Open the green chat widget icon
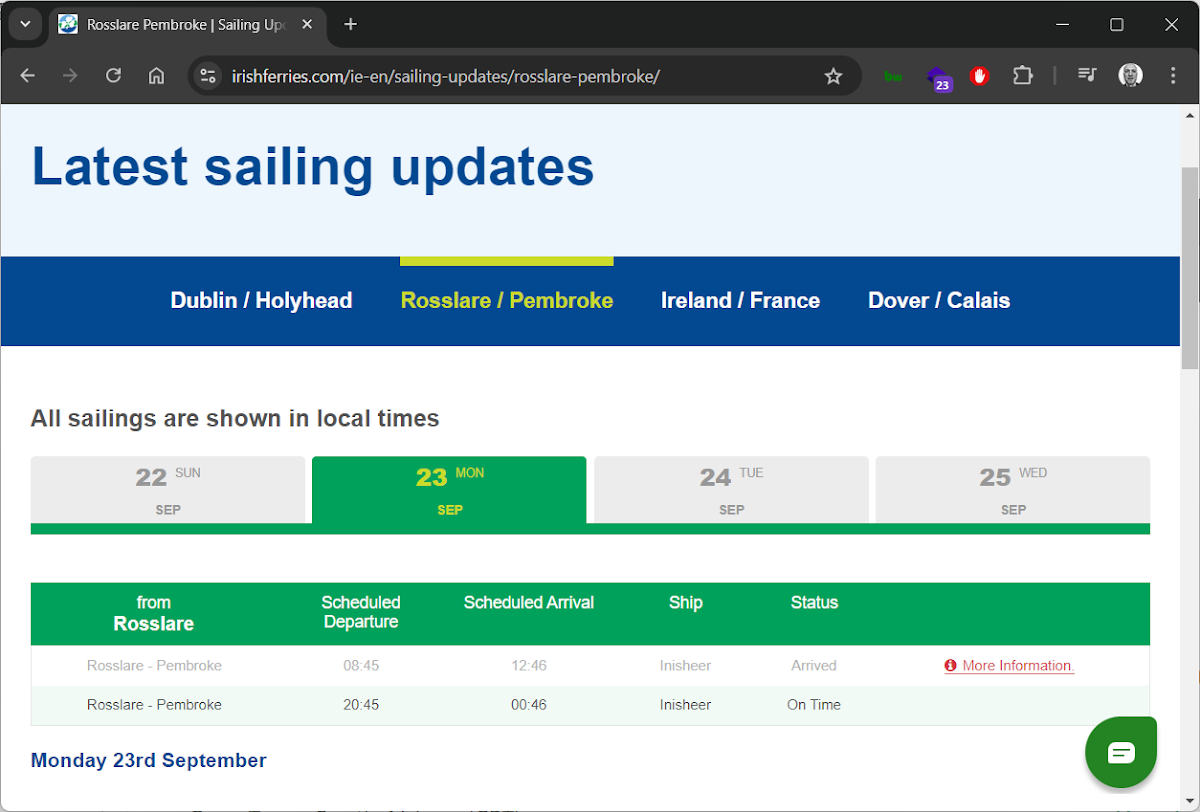Viewport: 1200px width, 812px height. 1121,752
